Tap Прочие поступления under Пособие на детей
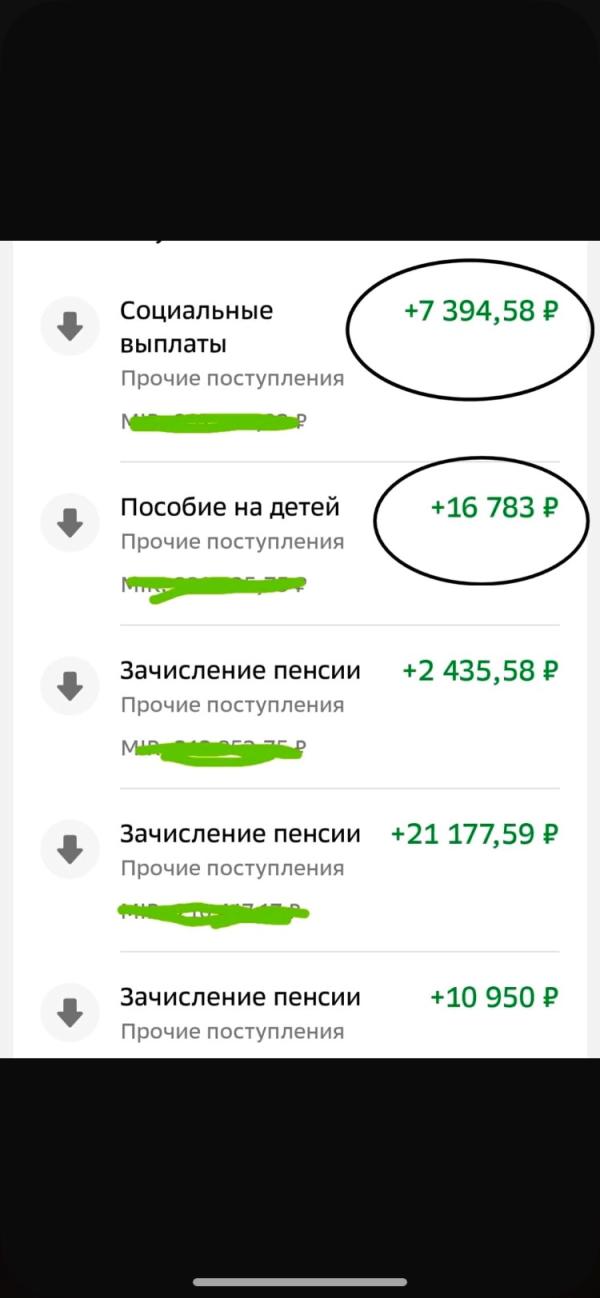Image resolution: width=600 pixels, height=1298 pixels. [x=232, y=542]
